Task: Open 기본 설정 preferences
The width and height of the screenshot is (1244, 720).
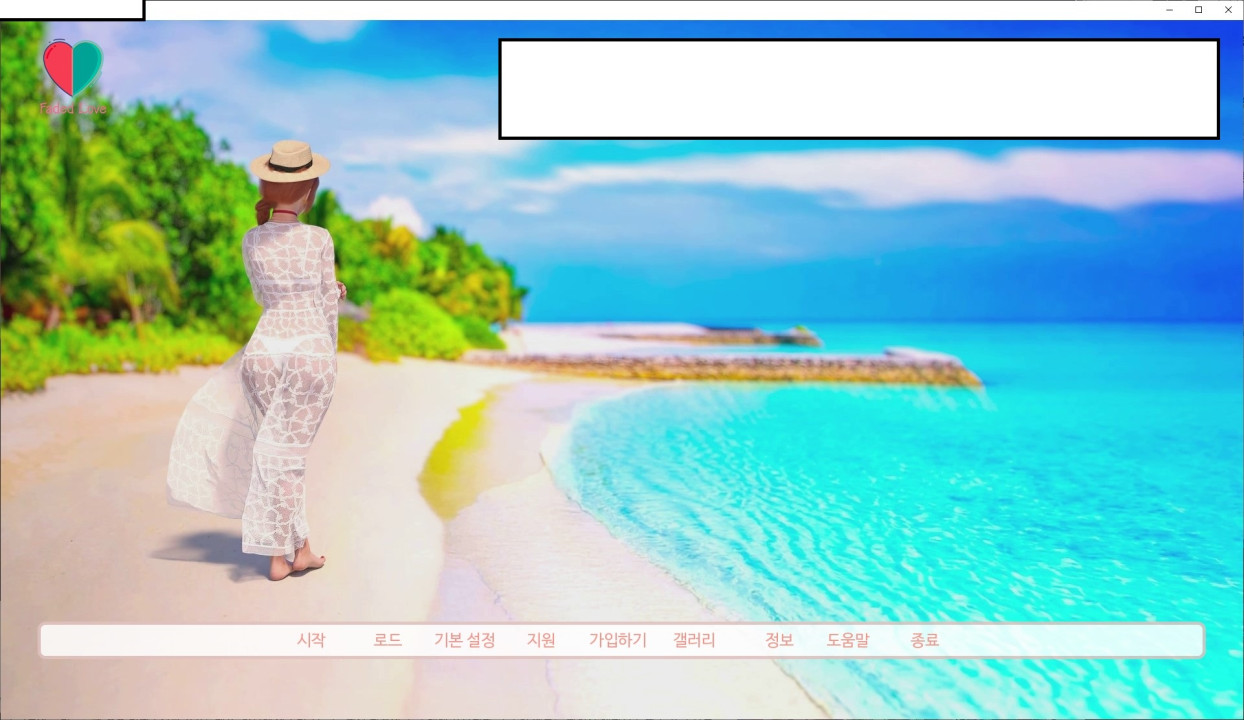Action: click(464, 641)
